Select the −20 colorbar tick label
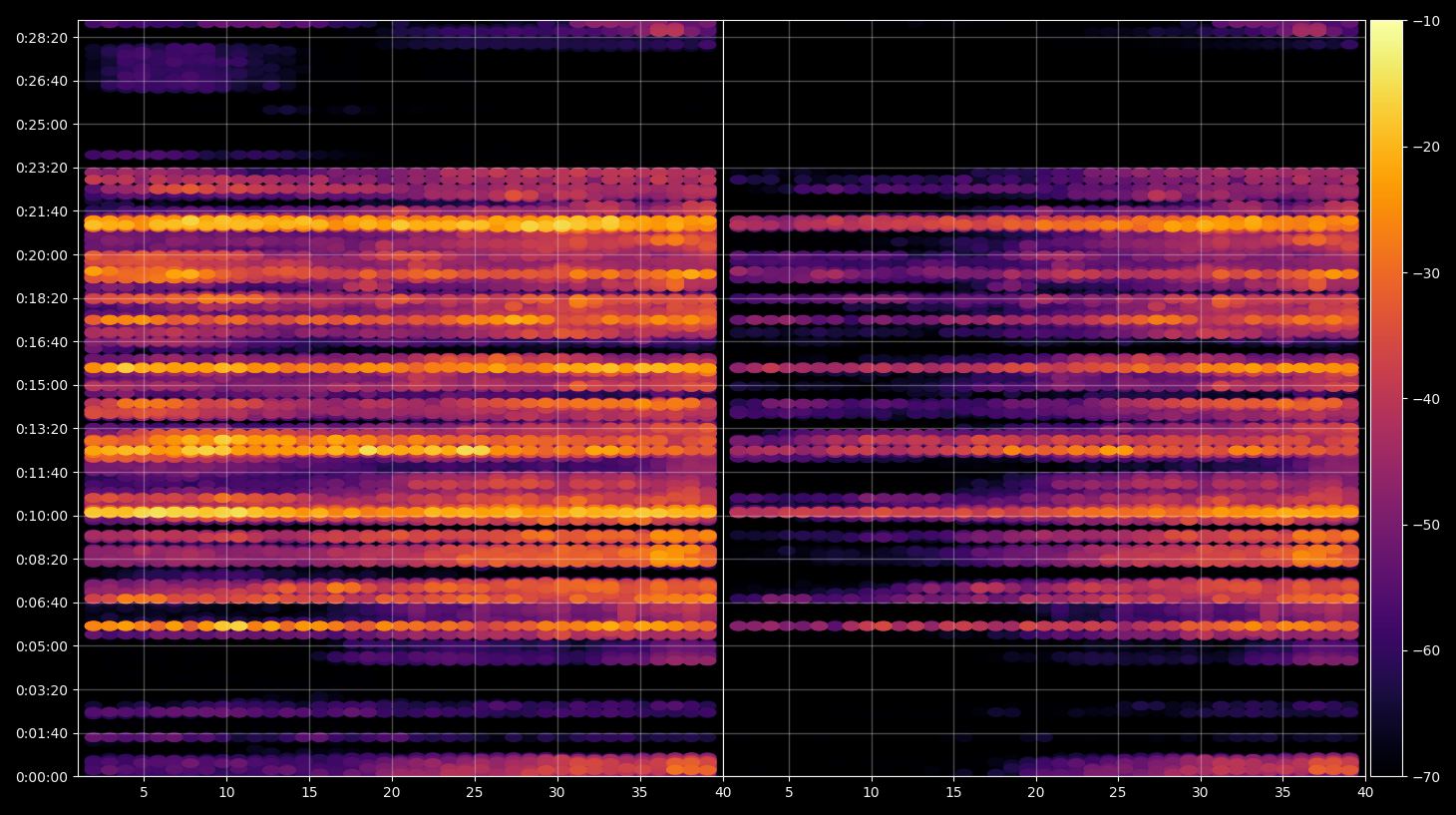Viewport: 1456px width, 815px height. pyautogui.click(x=1427, y=147)
